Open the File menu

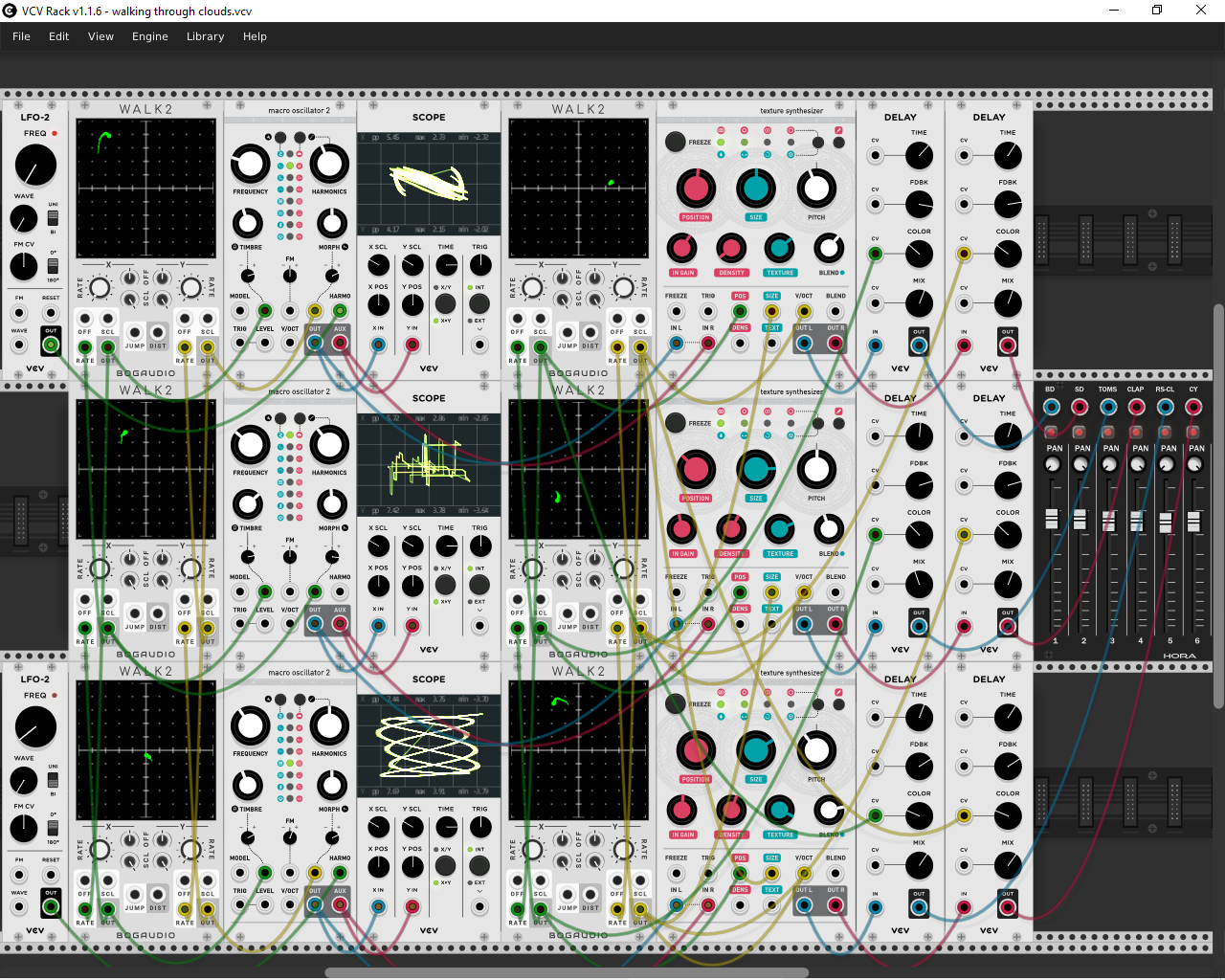pyautogui.click(x=21, y=36)
